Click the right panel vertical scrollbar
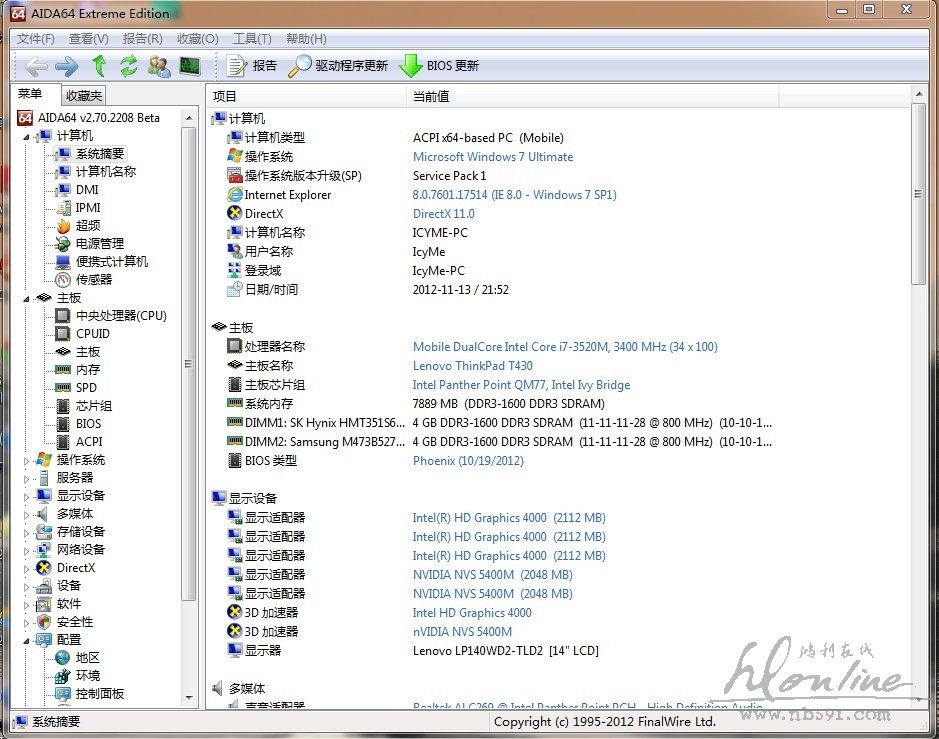Viewport: 939px width, 739px height. (920, 400)
